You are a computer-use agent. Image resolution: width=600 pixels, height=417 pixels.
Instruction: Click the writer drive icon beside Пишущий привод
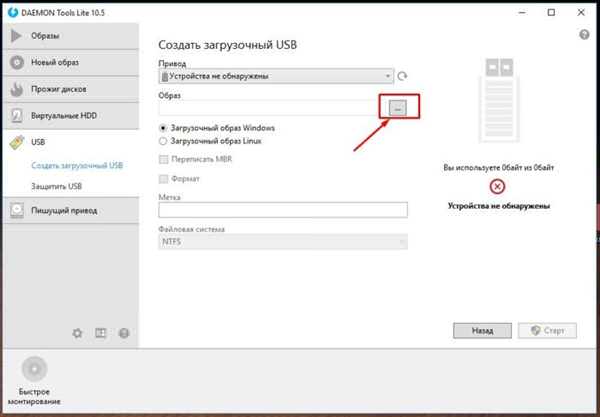(17, 210)
